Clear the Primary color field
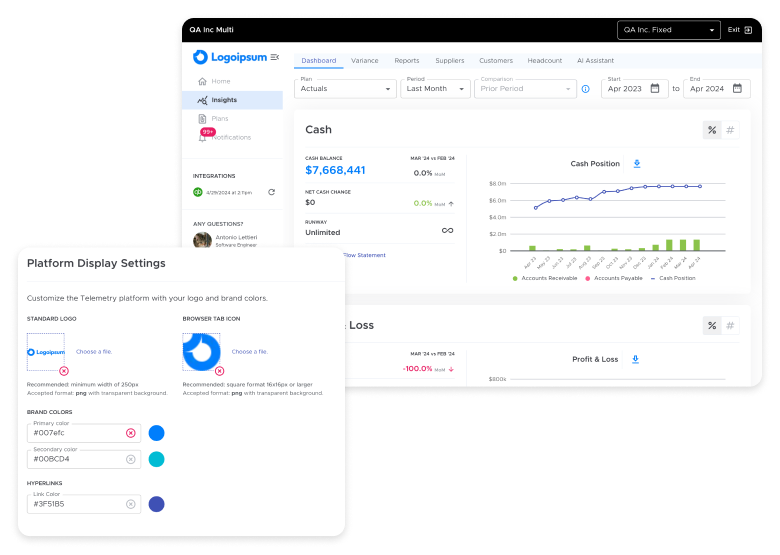Viewport: 780px width, 555px height. 131,433
